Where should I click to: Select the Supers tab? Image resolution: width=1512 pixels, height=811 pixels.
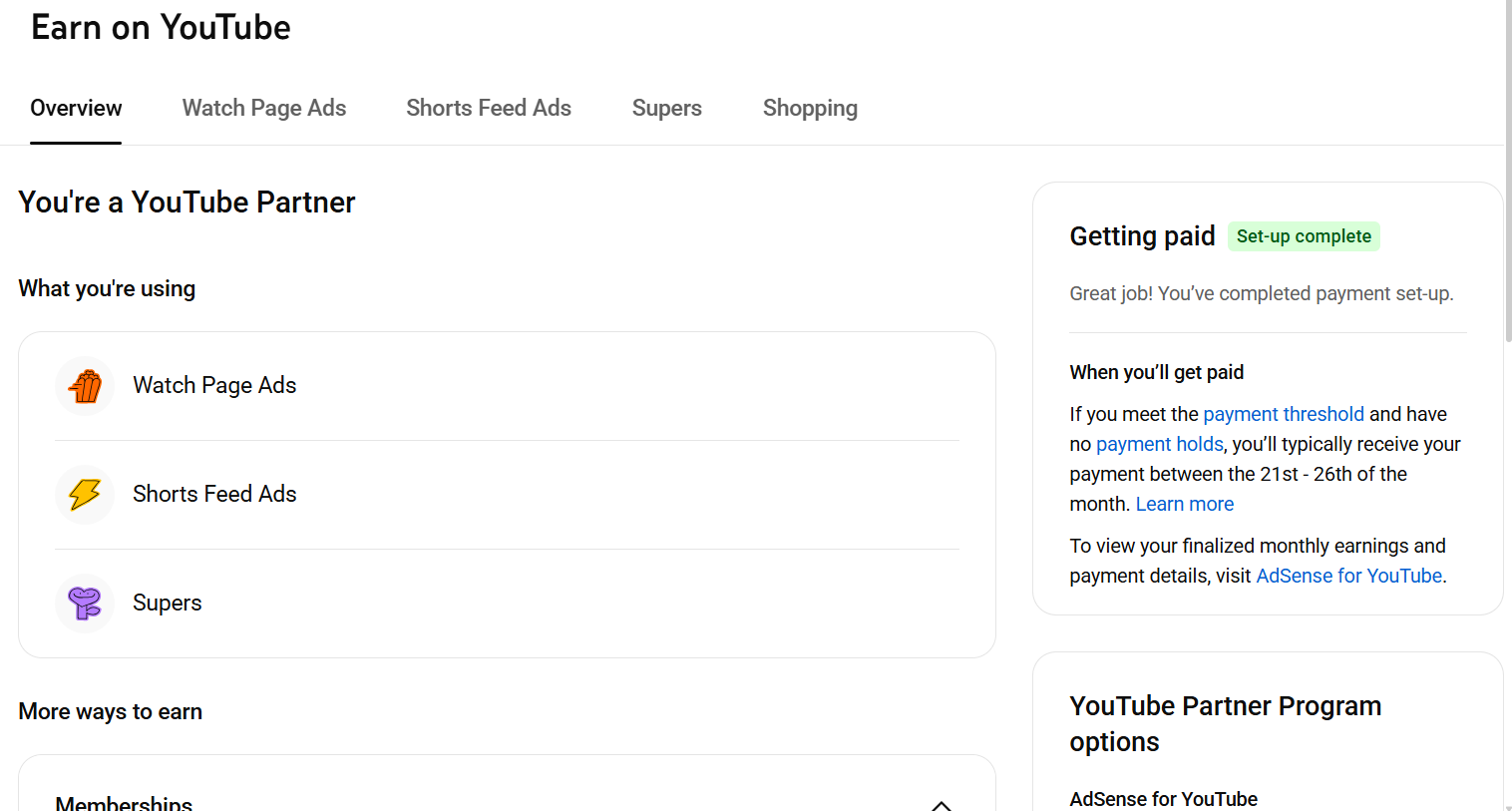(x=666, y=108)
